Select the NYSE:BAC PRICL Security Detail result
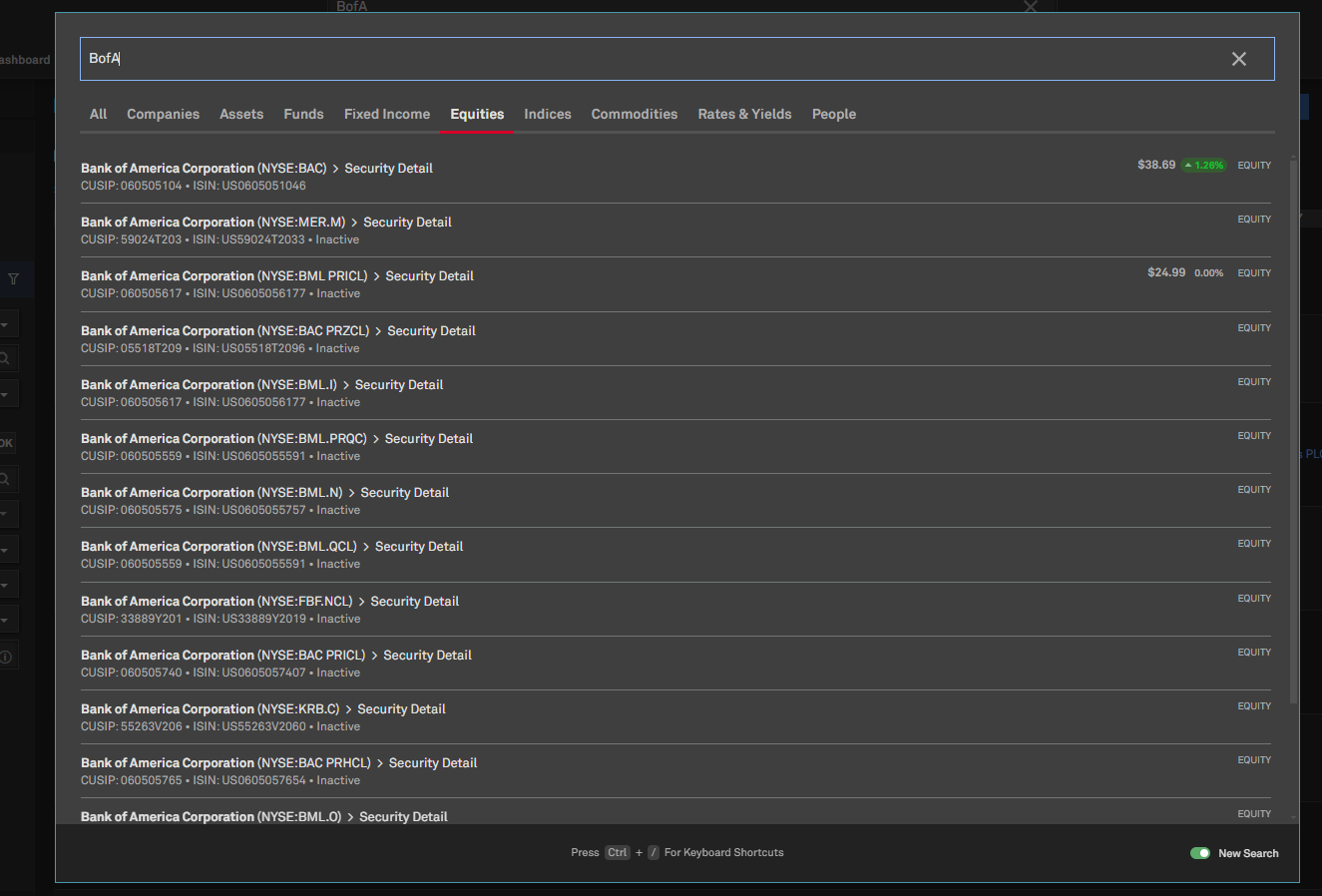Image resolution: width=1322 pixels, height=896 pixels. [x=675, y=664]
